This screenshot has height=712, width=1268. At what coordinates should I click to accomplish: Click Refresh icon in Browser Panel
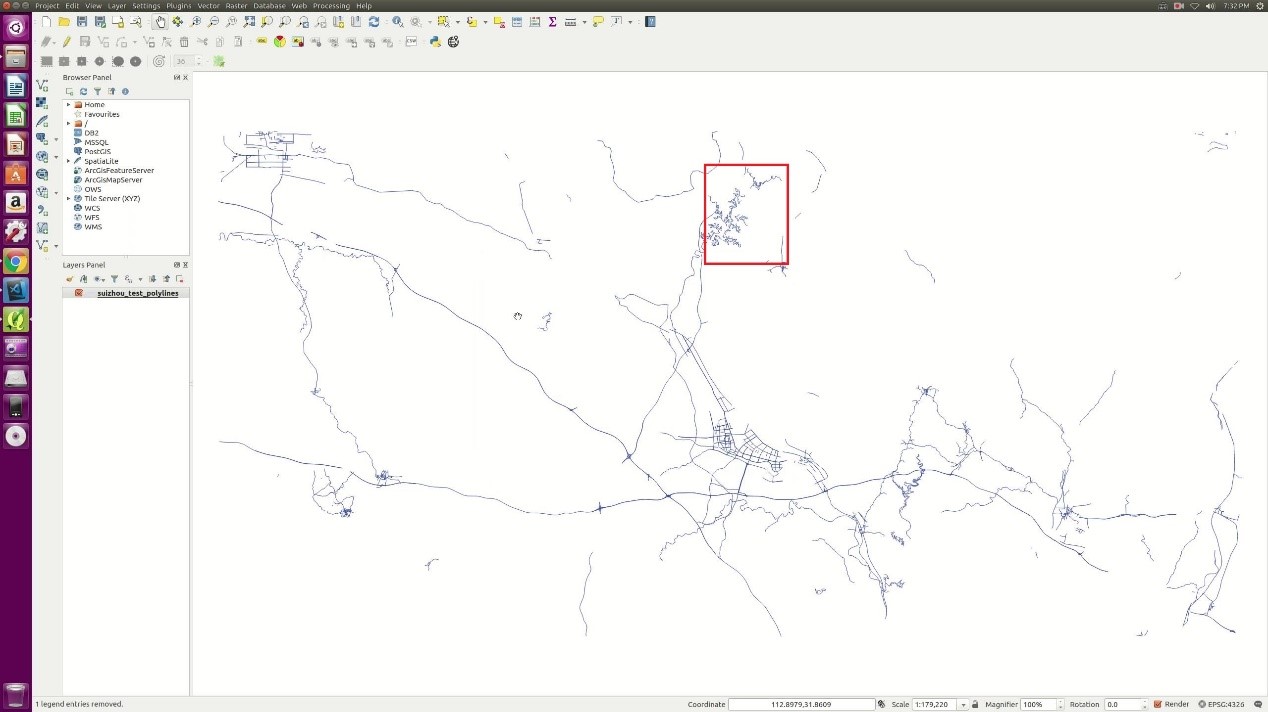click(x=83, y=91)
